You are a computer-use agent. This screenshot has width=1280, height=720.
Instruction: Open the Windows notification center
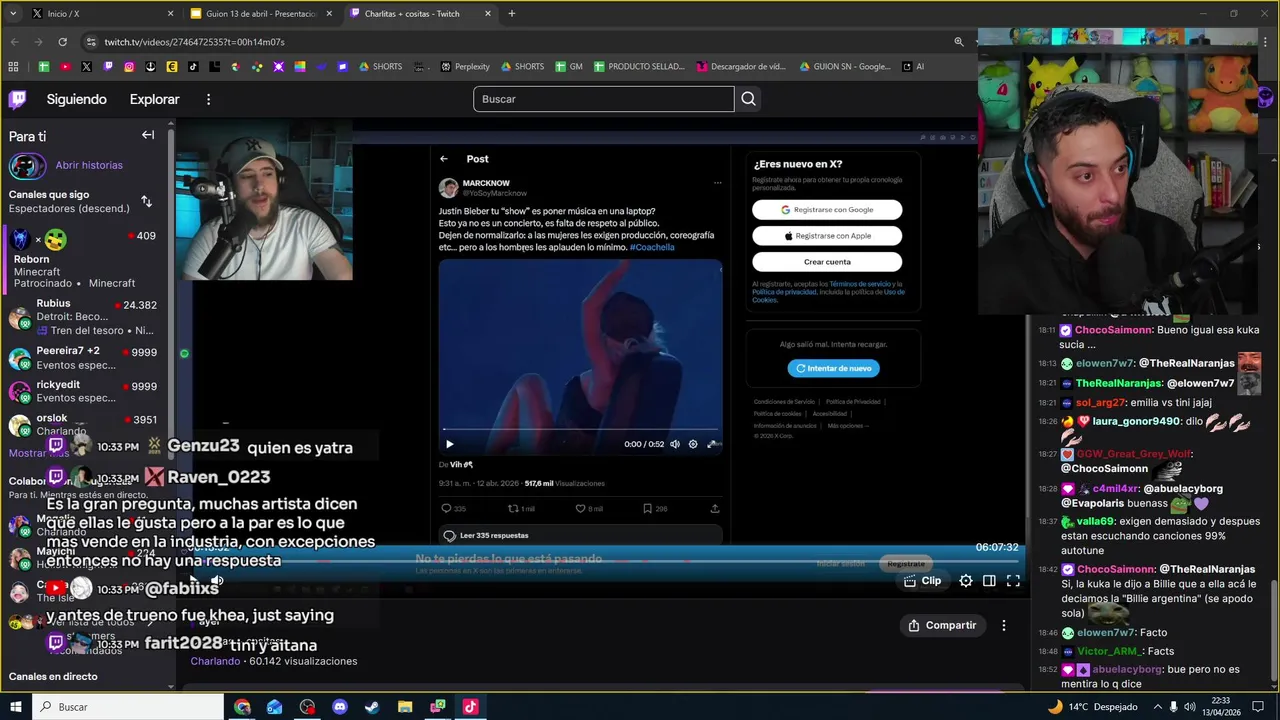(1258, 707)
